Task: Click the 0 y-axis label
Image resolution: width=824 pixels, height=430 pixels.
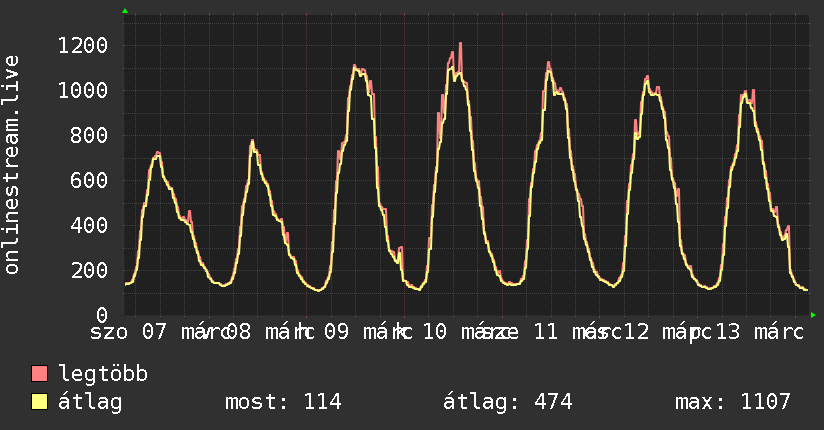Action: tap(102, 315)
